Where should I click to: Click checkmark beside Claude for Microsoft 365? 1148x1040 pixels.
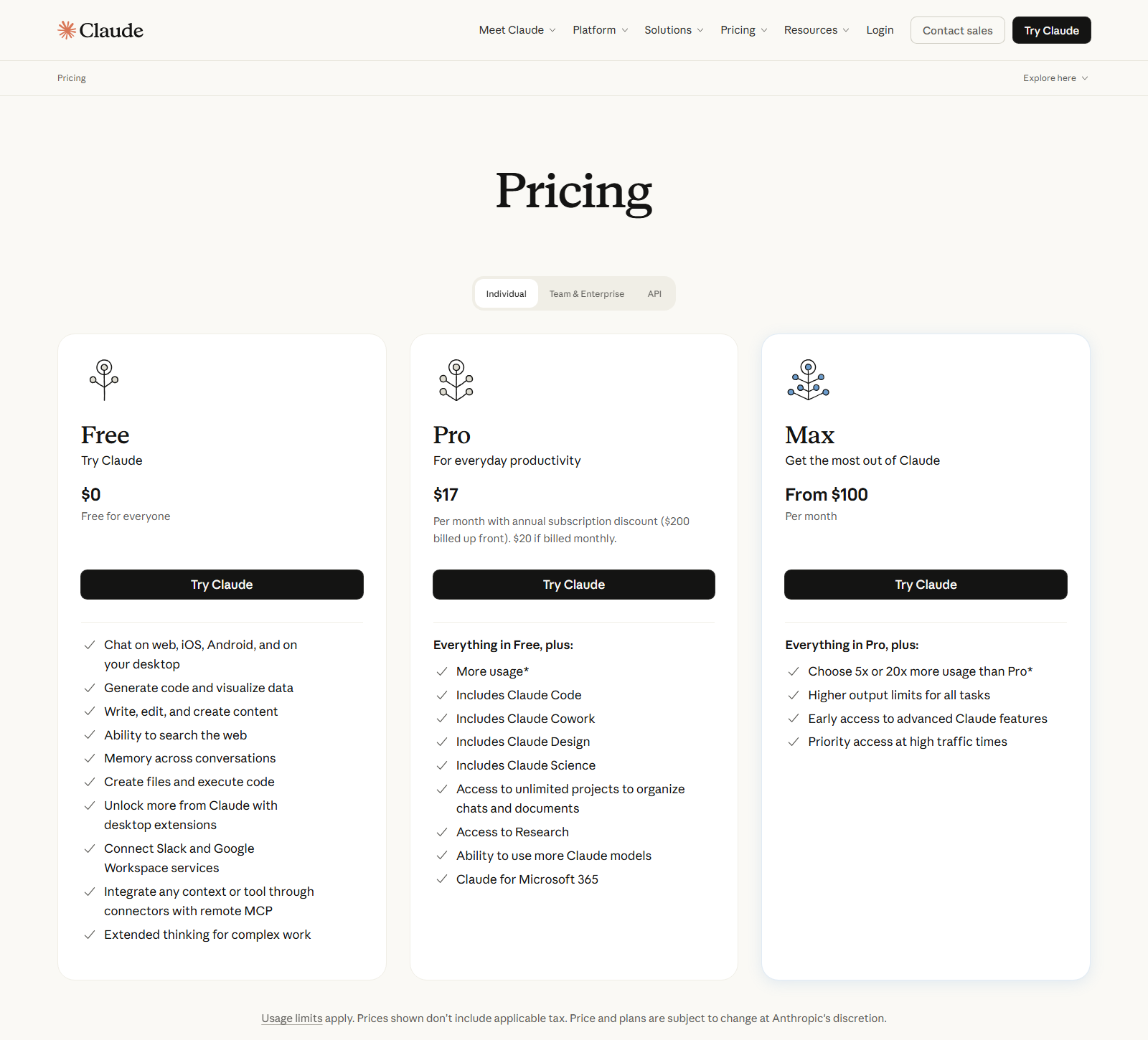click(x=442, y=879)
